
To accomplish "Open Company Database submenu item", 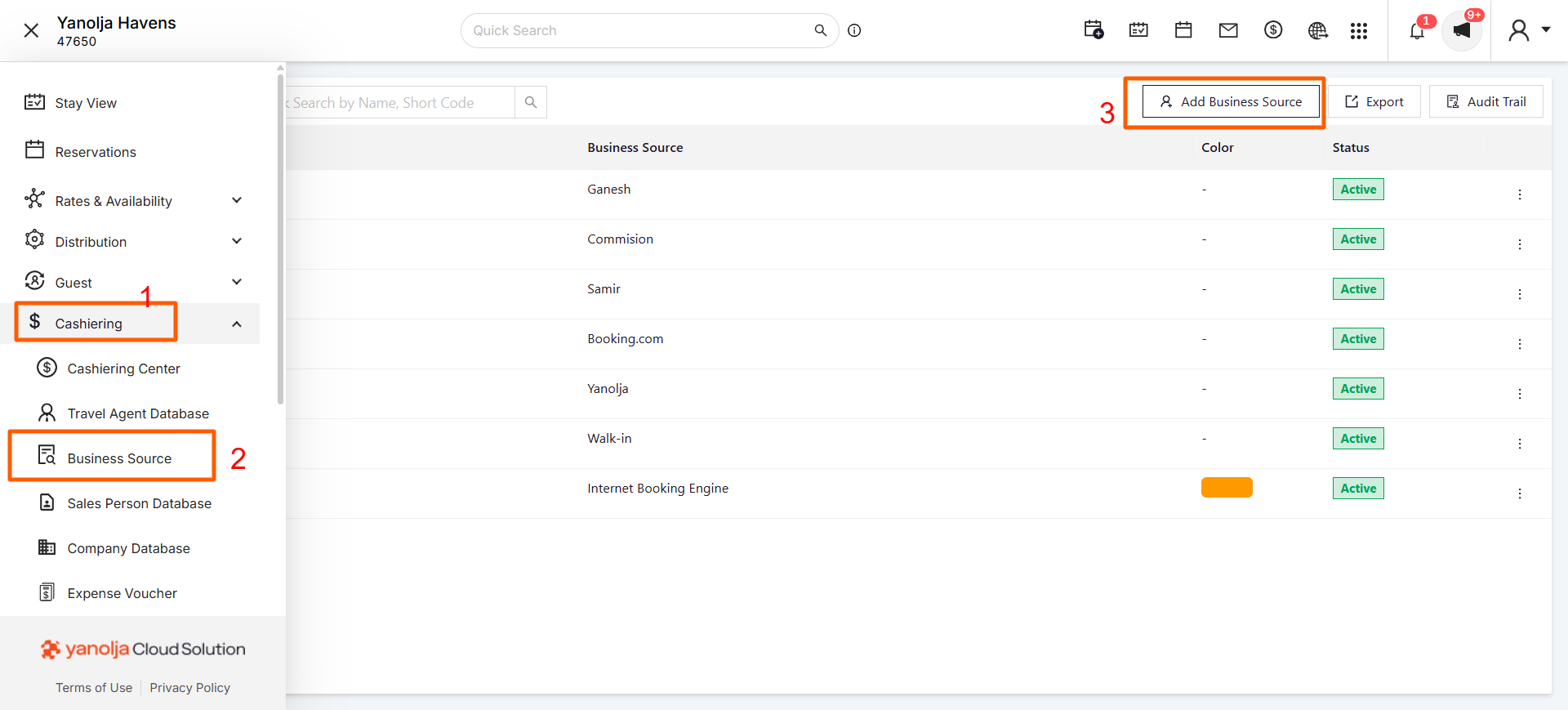I will pyautogui.click(x=128, y=548).
